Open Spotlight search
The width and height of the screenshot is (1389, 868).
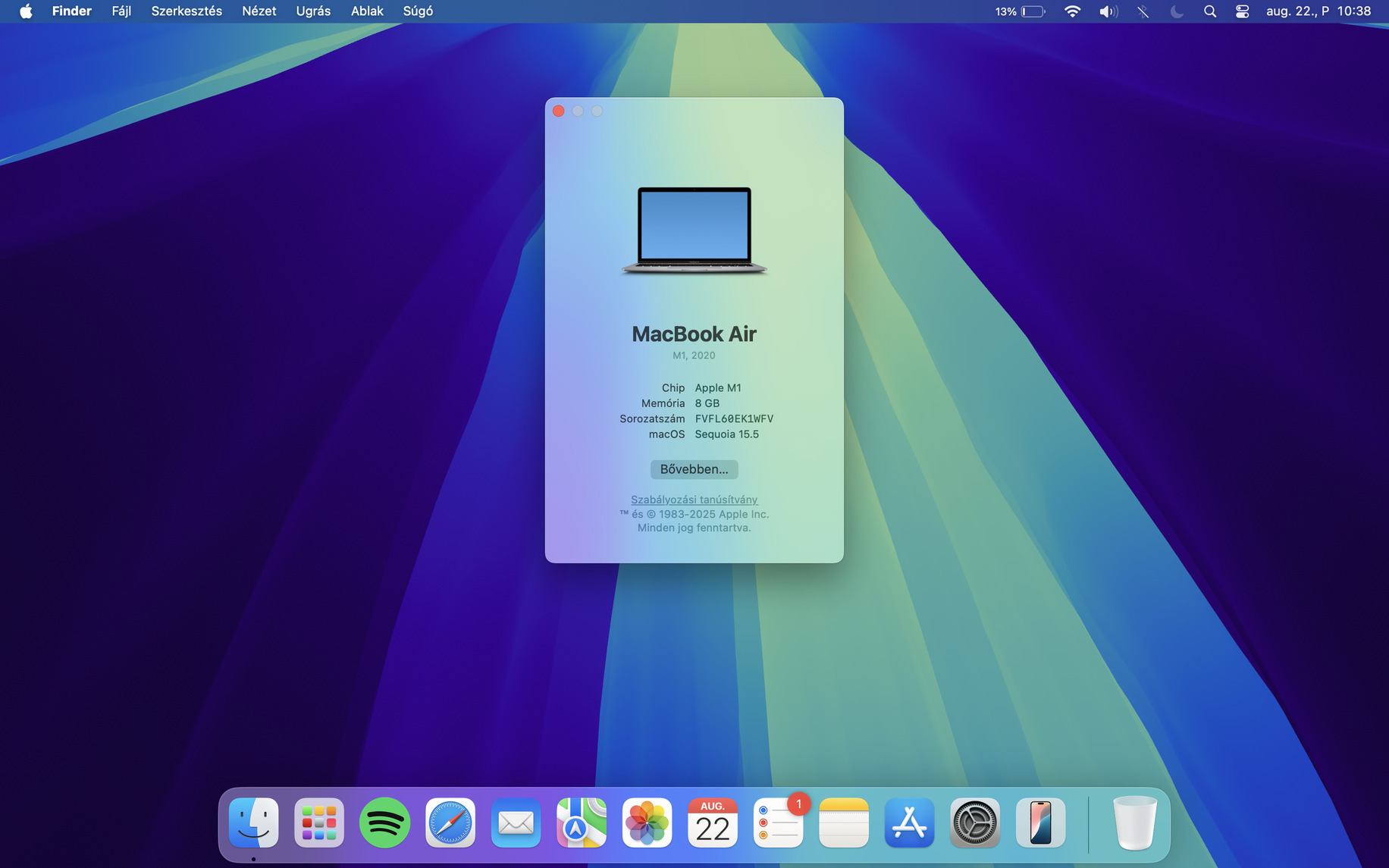(x=1210, y=11)
